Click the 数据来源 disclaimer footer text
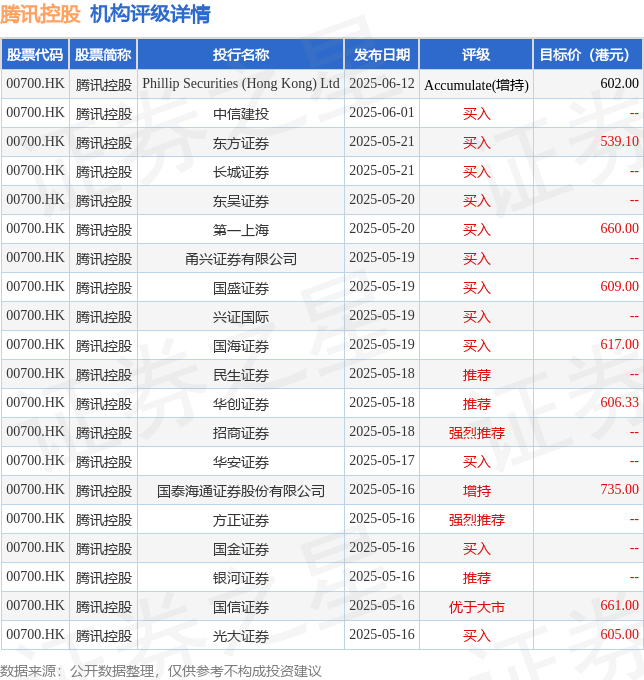Viewport: 644px width, 680px height. click(160, 671)
